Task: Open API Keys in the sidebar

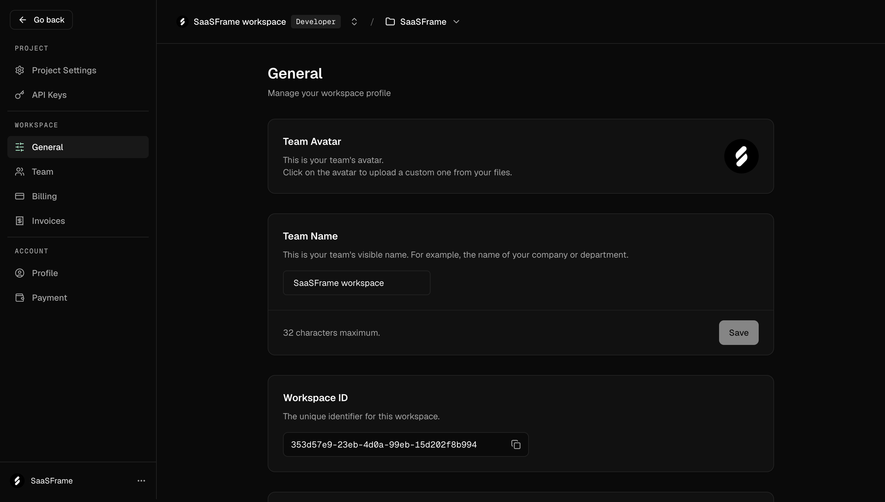Action: tap(78, 95)
